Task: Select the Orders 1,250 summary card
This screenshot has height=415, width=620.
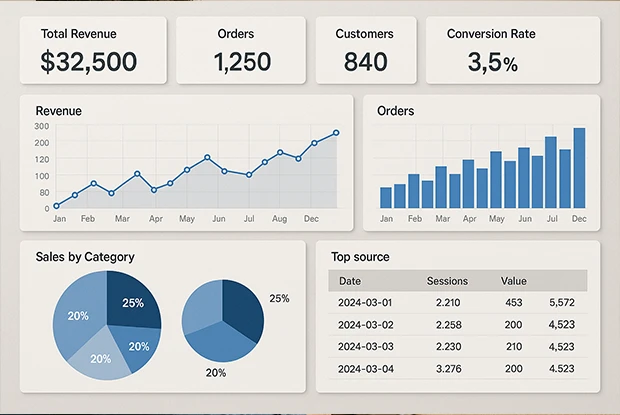Action: [x=241, y=51]
